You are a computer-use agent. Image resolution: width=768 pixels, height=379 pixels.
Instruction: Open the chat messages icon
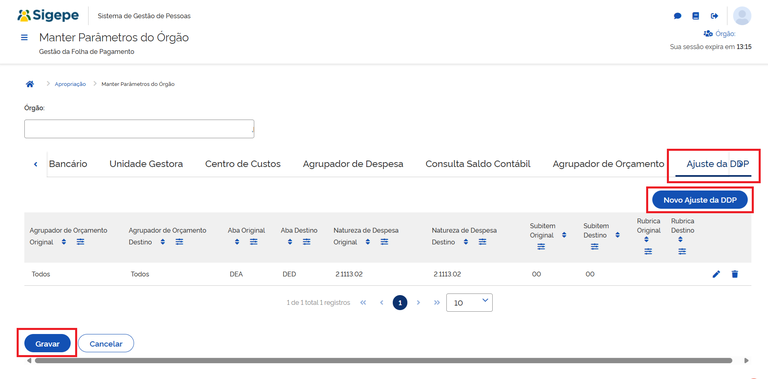677,16
